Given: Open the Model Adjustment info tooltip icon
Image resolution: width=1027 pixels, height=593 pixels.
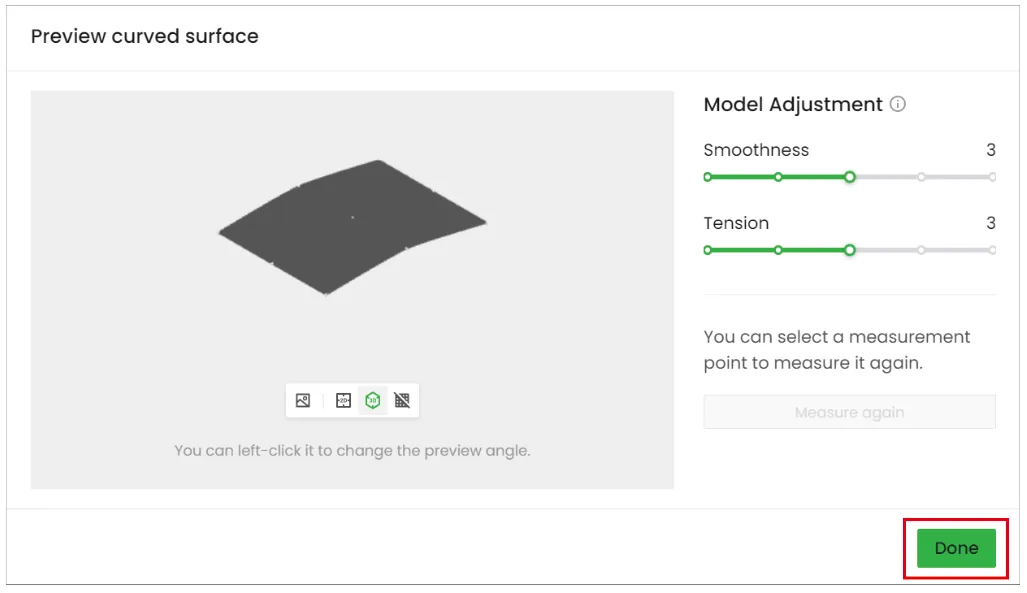Looking at the screenshot, I should [898, 104].
